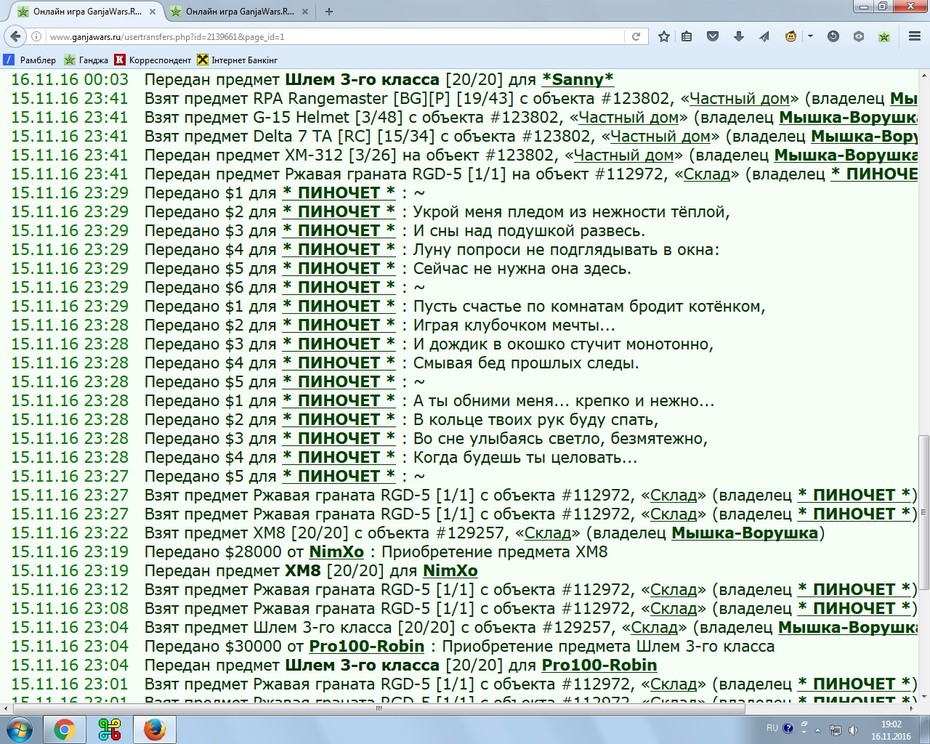Open ПИНОЧЕТ link beside 'Сейчас не нужна она'
Image resolution: width=930 pixels, height=744 pixels.
(x=339, y=269)
